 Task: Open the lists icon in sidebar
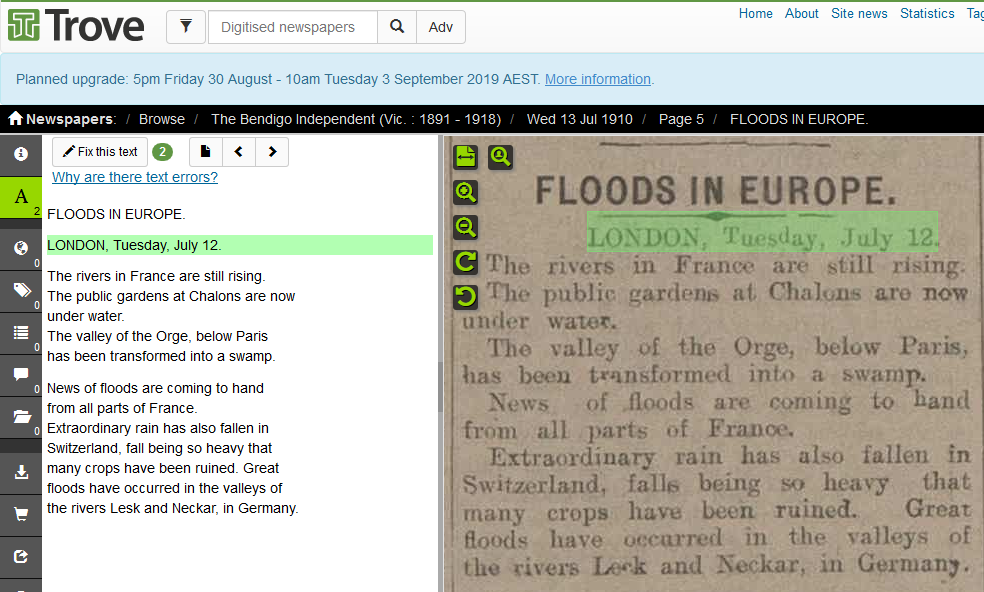coord(20,334)
